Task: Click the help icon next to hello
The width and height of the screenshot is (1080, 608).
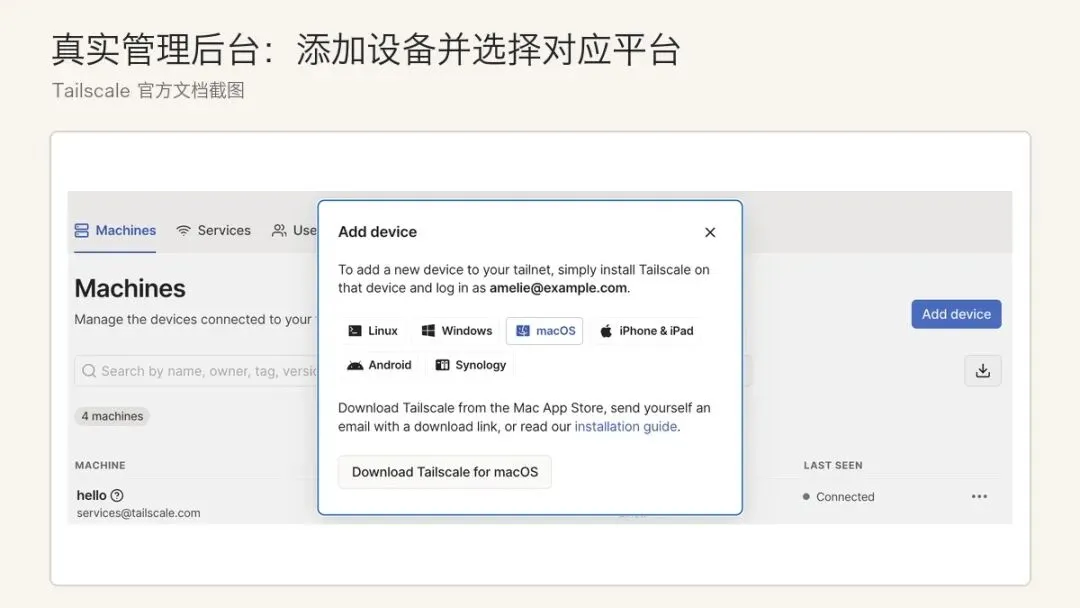Action: 117,495
